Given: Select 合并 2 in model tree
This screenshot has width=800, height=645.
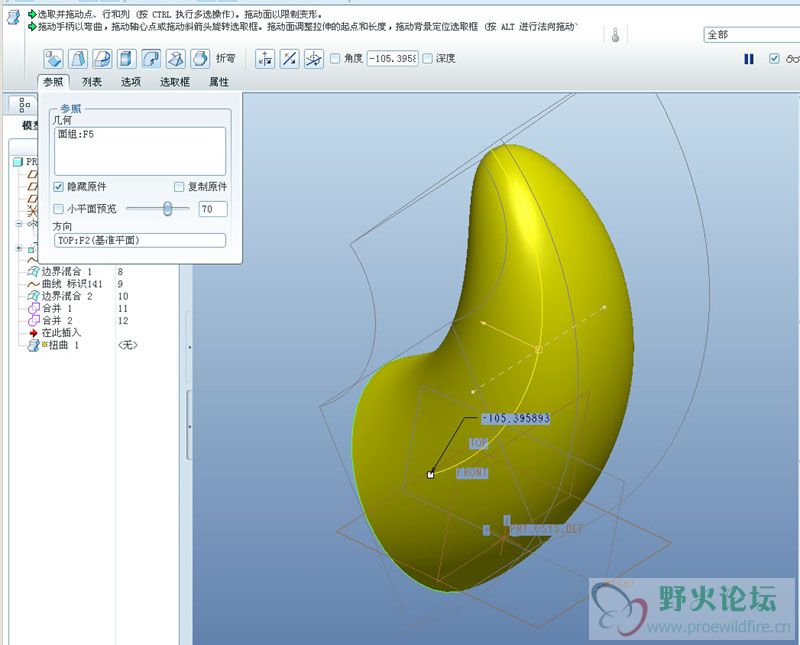Looking at the screenshot, I should point(51,320).
